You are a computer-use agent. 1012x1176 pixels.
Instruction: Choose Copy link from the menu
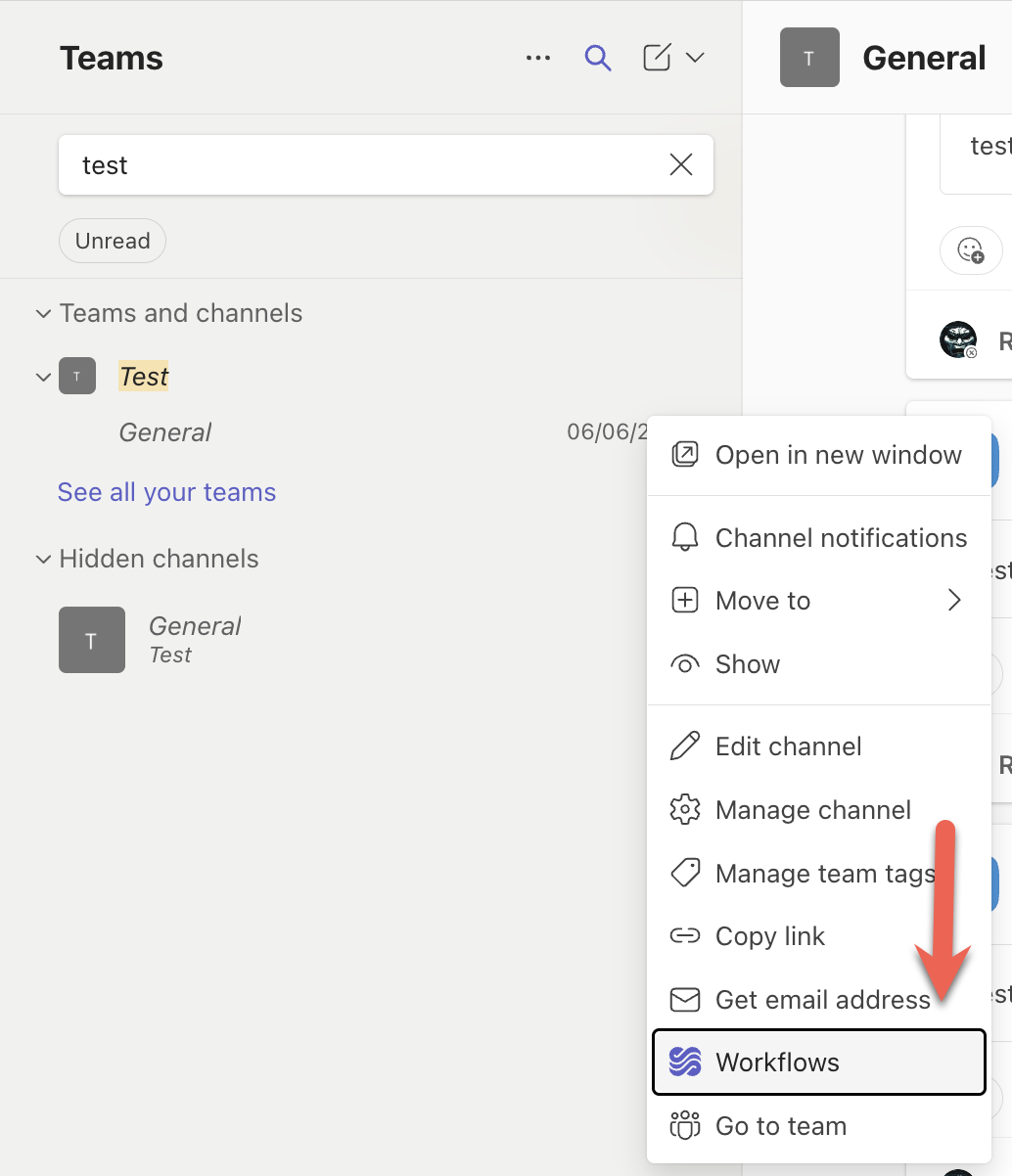click(818, 936)
